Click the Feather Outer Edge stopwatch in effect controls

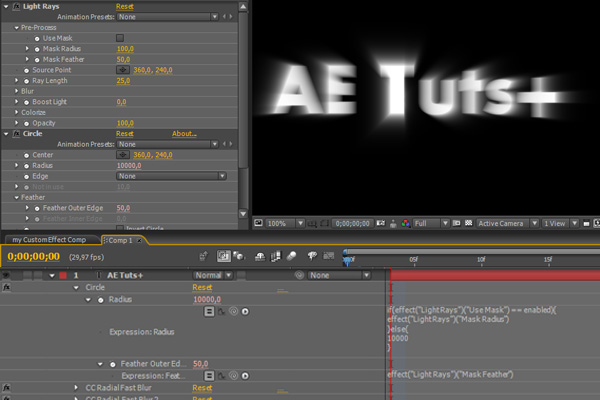coord(37,209)
